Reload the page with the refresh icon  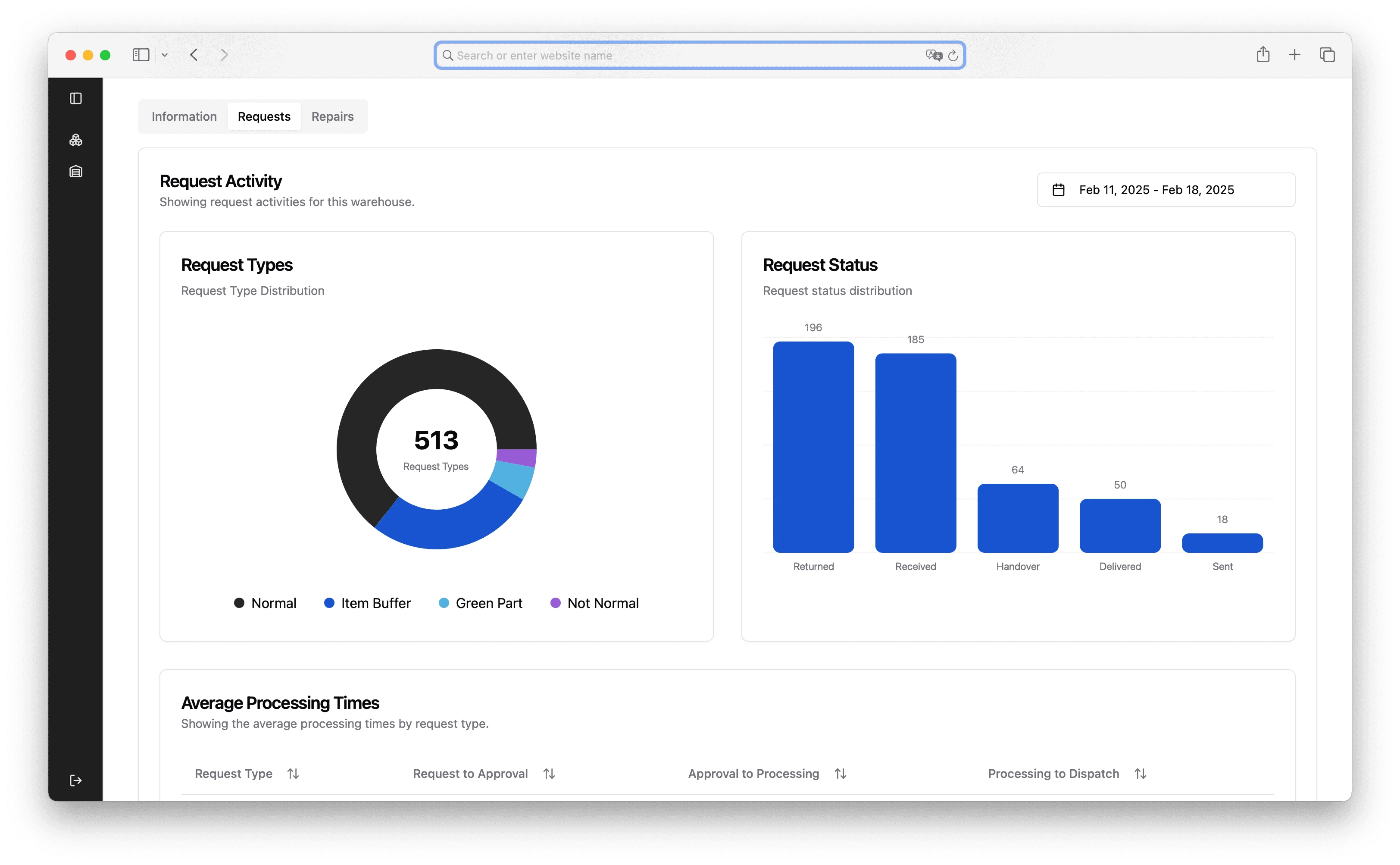953,55
